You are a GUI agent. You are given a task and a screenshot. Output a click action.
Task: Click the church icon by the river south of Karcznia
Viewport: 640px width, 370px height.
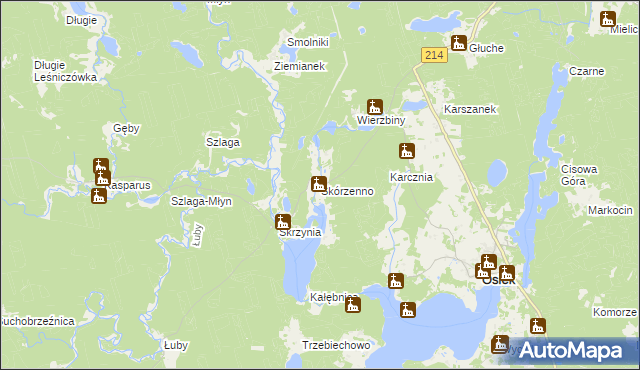(396, 281)
